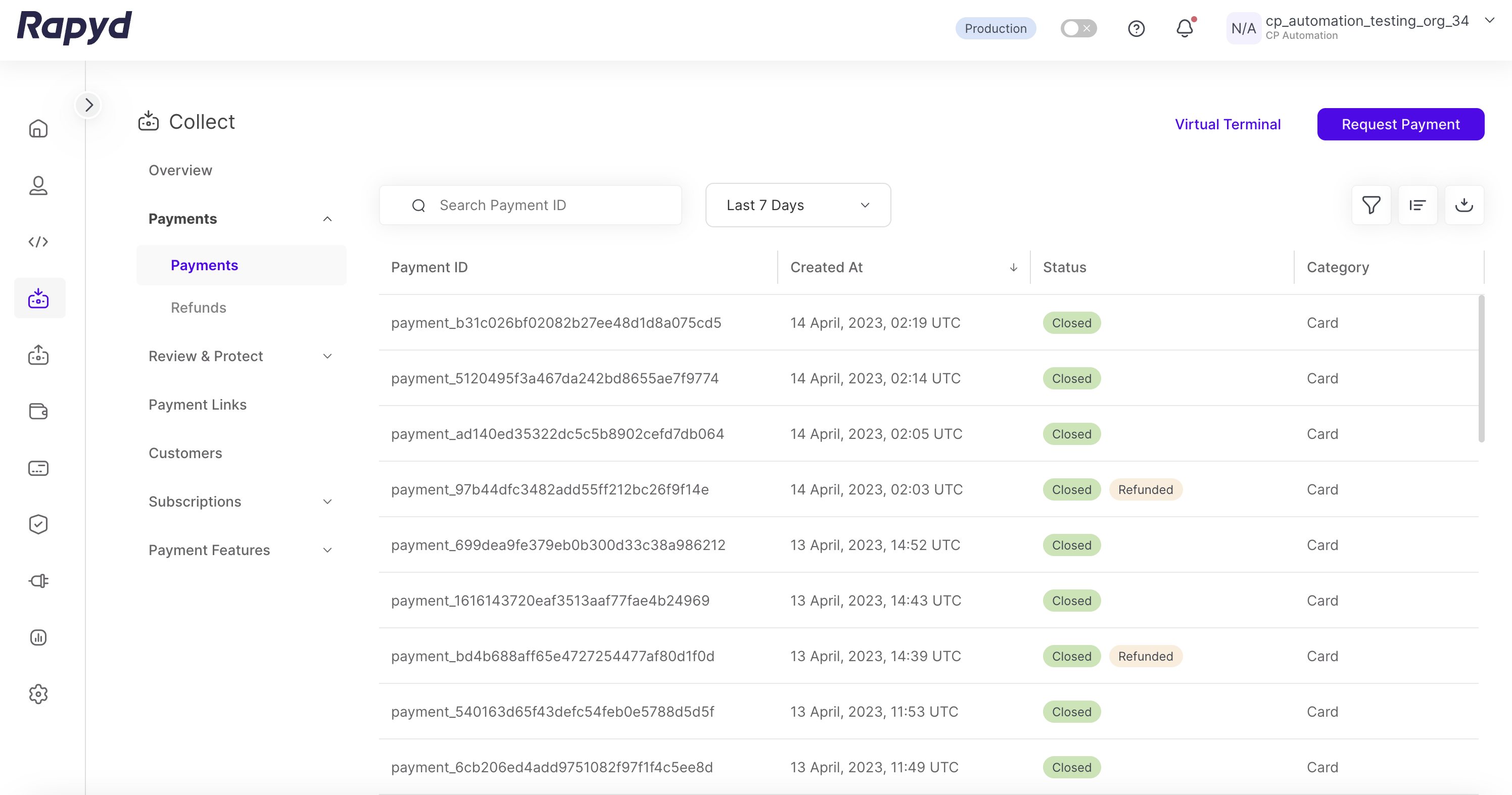Open the filter funnel icon
The width and height of the screenshot is (1512, 795).
[1371, 205]
